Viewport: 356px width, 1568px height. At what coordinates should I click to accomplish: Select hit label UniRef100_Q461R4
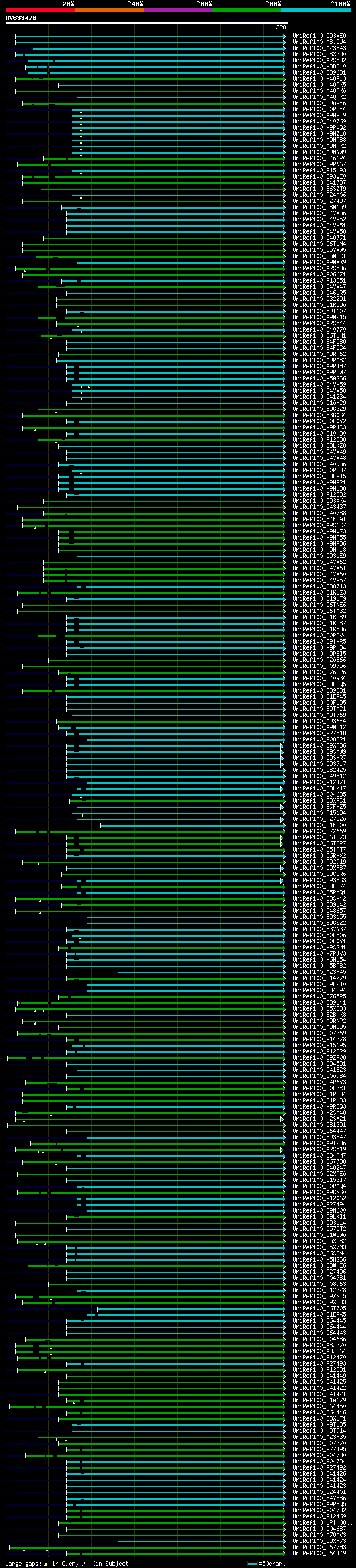[319, 159]
